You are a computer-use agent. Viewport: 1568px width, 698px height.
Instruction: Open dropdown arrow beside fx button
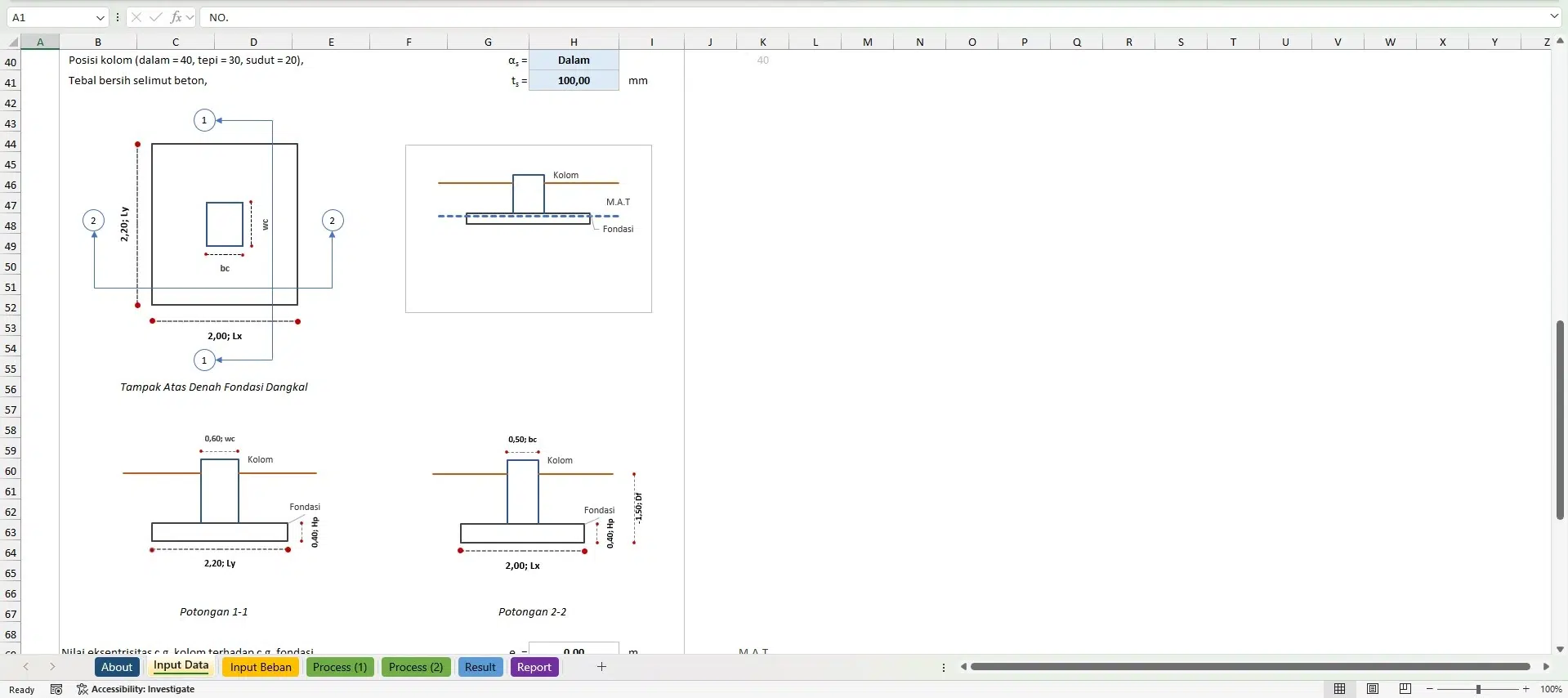point(190,17)
